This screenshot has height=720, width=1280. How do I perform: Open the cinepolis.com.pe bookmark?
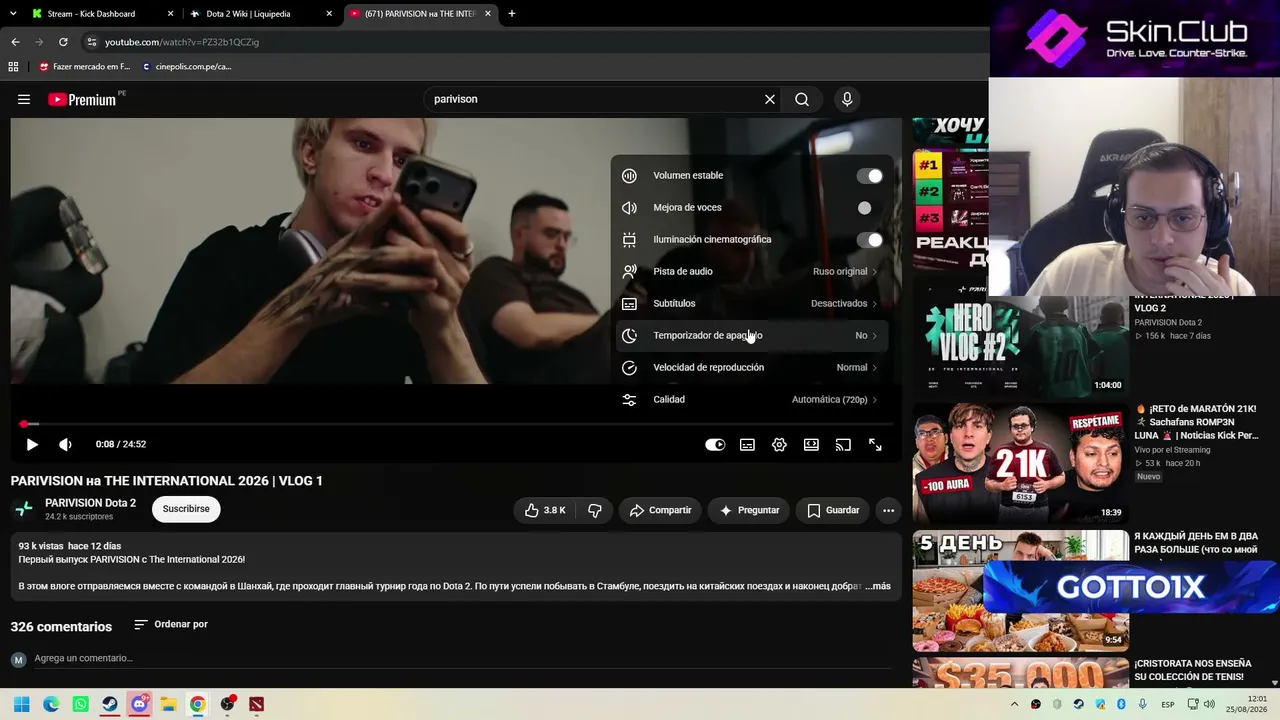(187, 67)
